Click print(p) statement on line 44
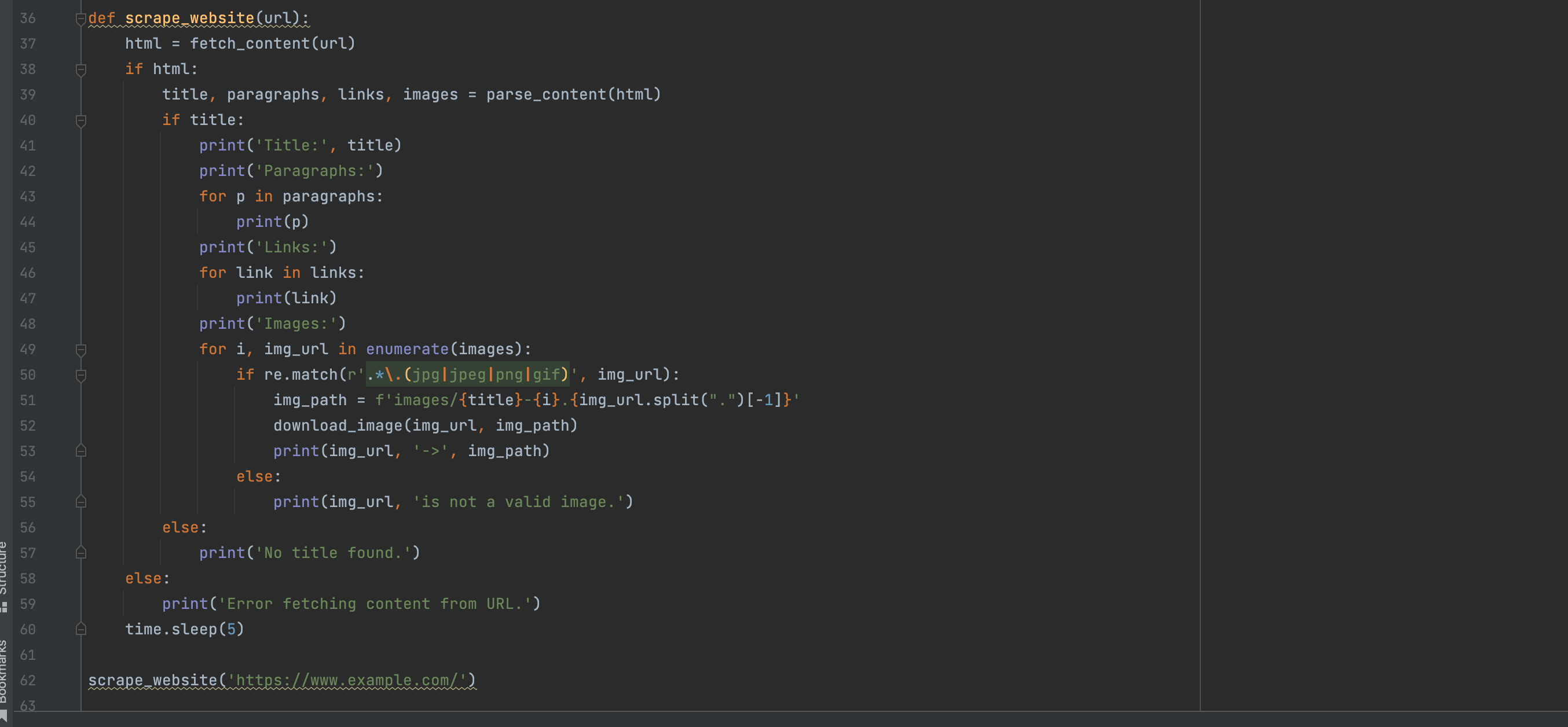1568x727 pixels. pyautogui.click(x=272, y=222)
